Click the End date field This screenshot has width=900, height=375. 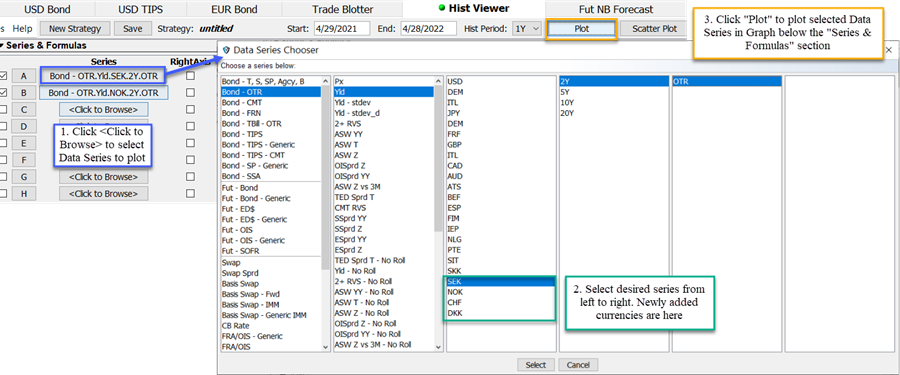point(429,28)
